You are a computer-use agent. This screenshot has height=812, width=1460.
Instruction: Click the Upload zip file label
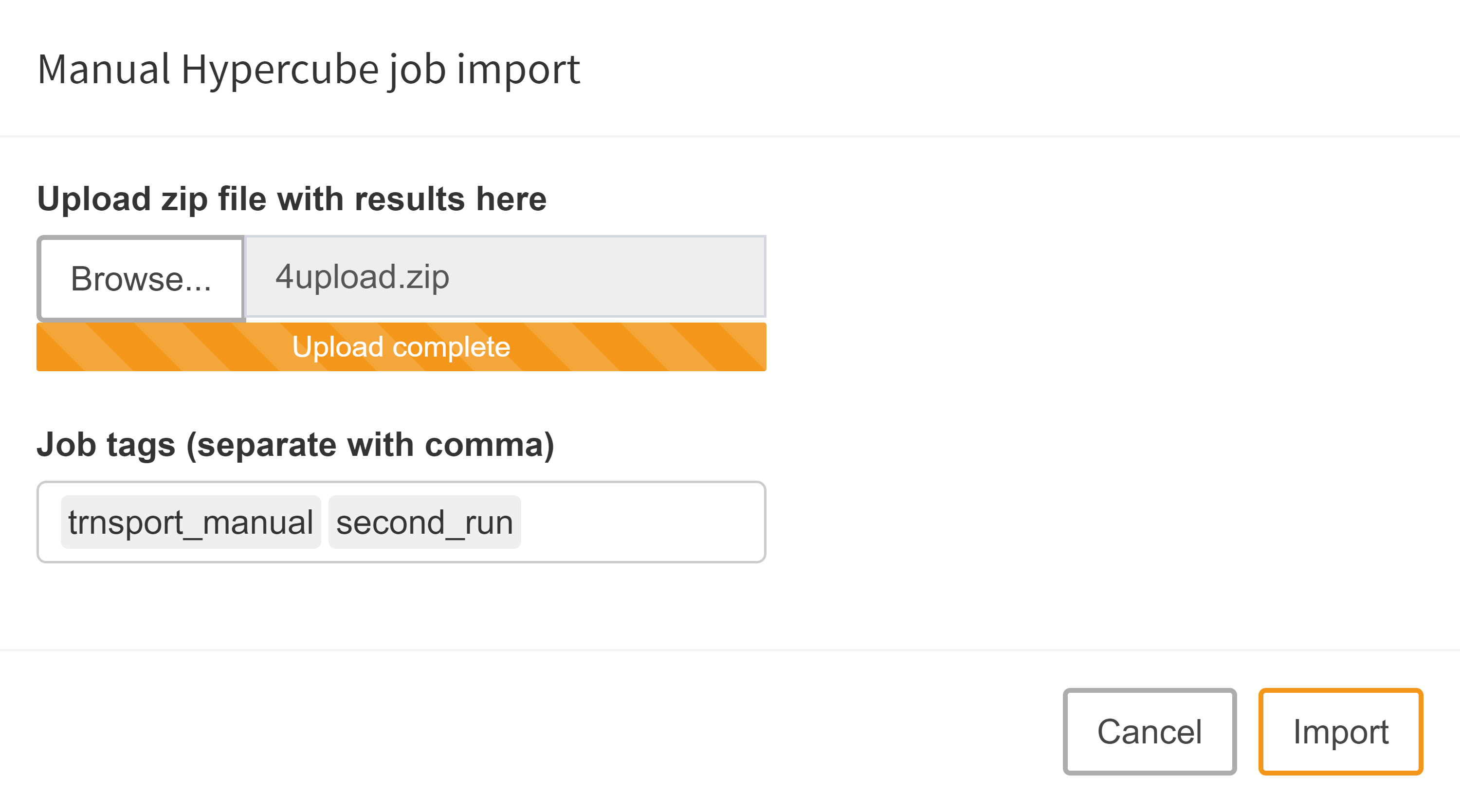tap(292, 199)
